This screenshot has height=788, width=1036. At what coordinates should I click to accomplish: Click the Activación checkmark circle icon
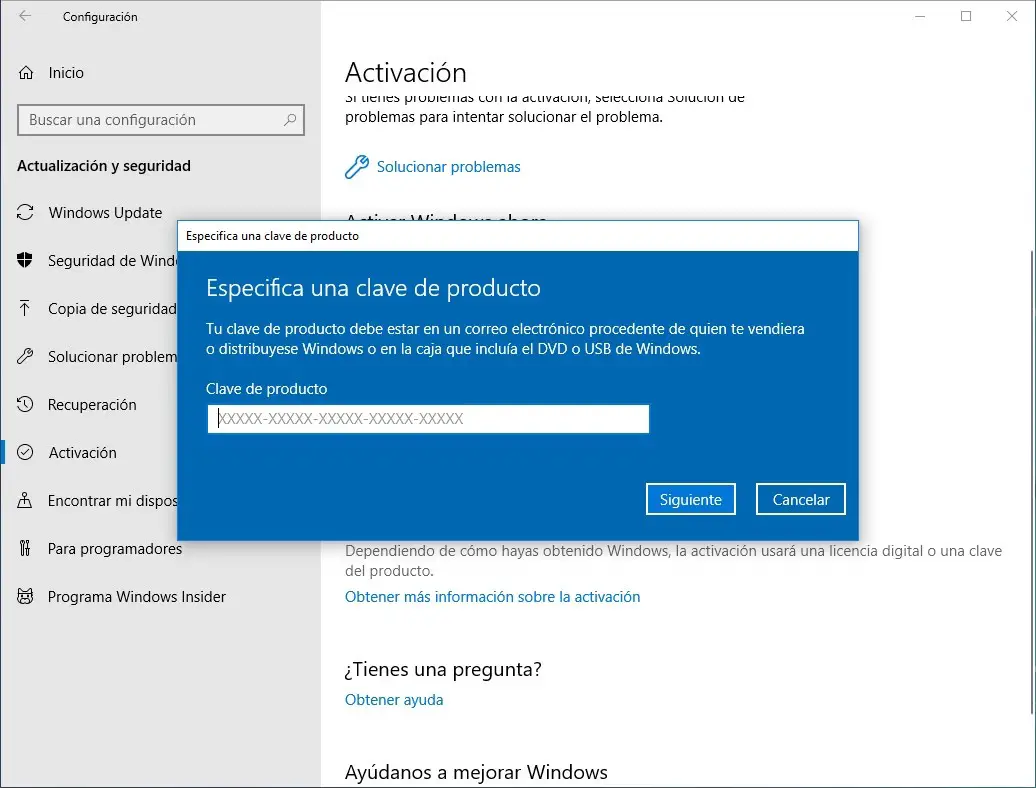[25, 452]
